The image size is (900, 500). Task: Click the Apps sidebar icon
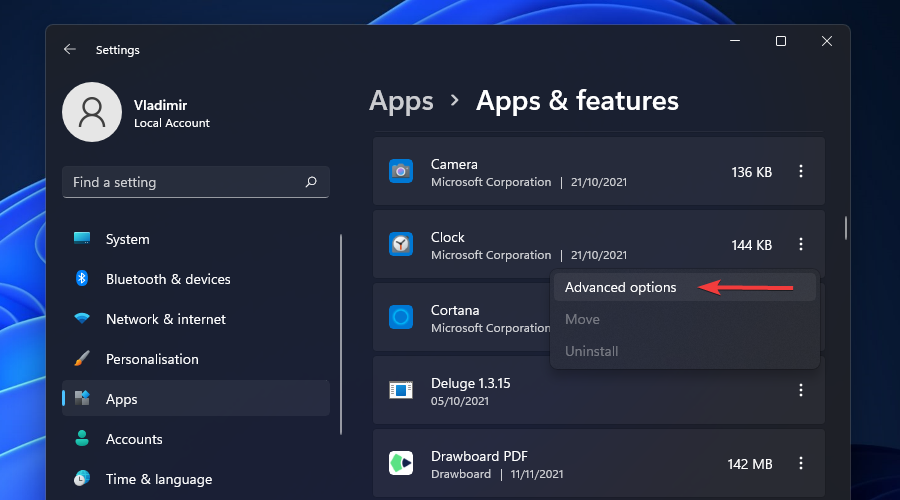pyautogui.click(x=82, y=398)
